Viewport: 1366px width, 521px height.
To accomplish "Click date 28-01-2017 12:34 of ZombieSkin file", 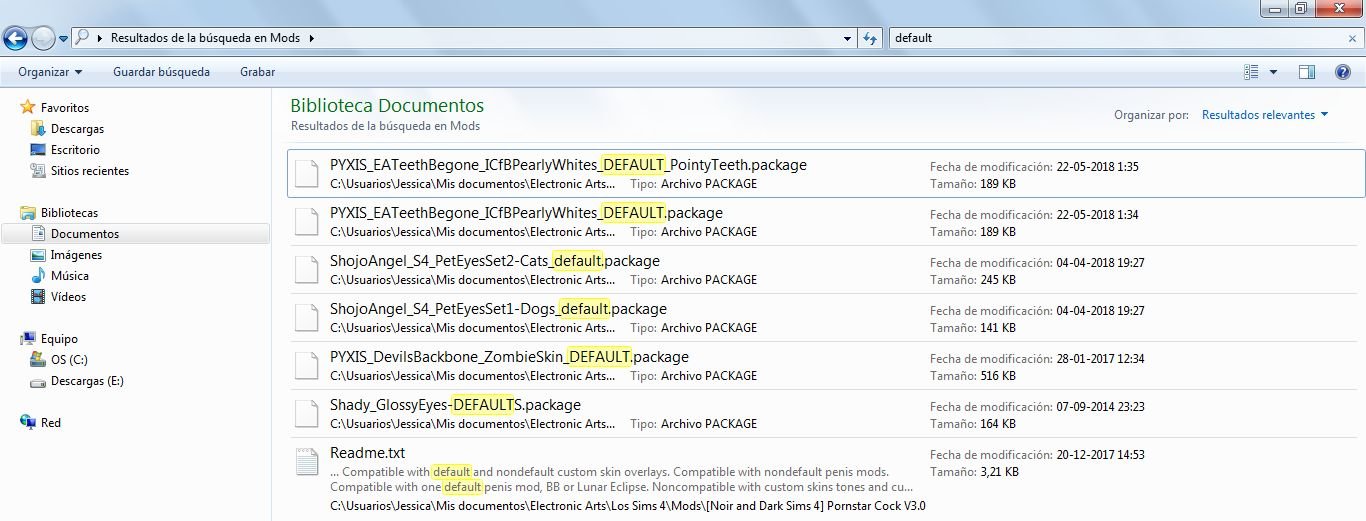I will [1100, 359].
